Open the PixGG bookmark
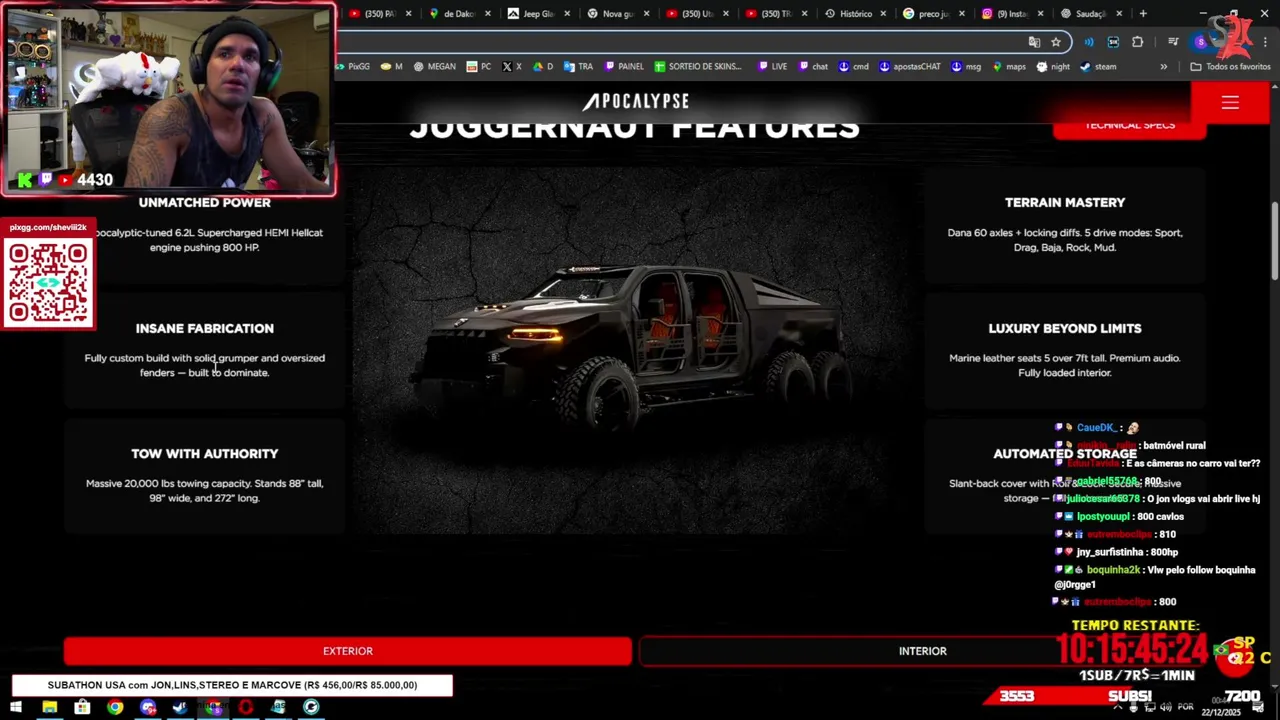The height and width of the screenshot is (720, 1280). coord(354,67)
